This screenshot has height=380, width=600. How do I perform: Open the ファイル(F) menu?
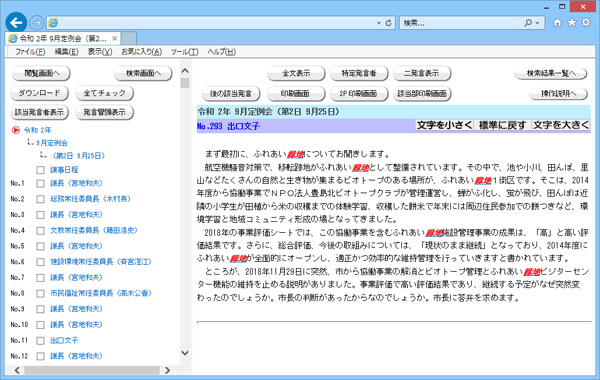(30, 52)
